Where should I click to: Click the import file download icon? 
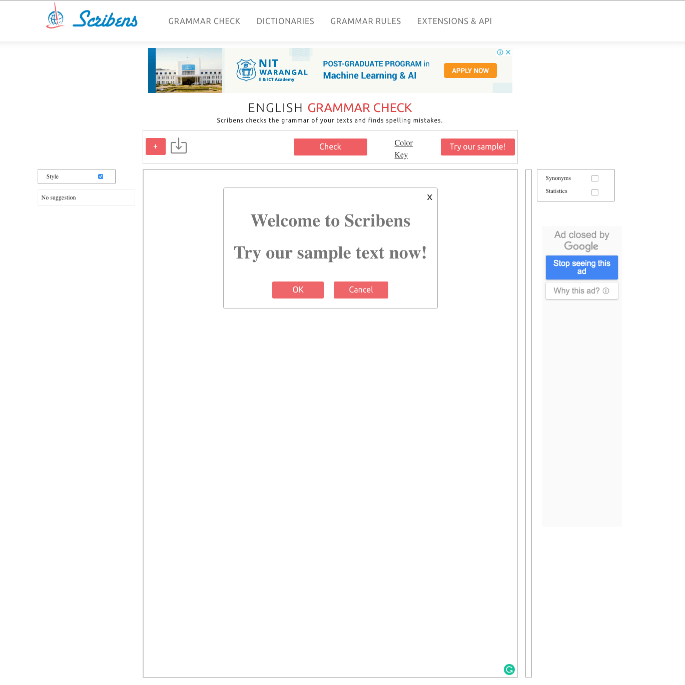pos(179,147)
